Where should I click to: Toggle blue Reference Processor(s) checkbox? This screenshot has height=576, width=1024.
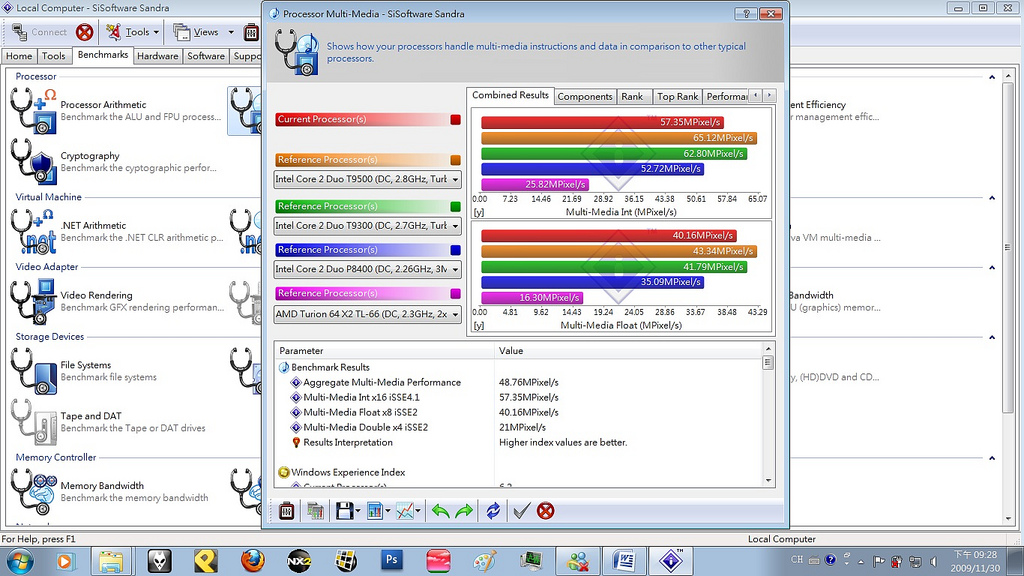tap(455, 250)
